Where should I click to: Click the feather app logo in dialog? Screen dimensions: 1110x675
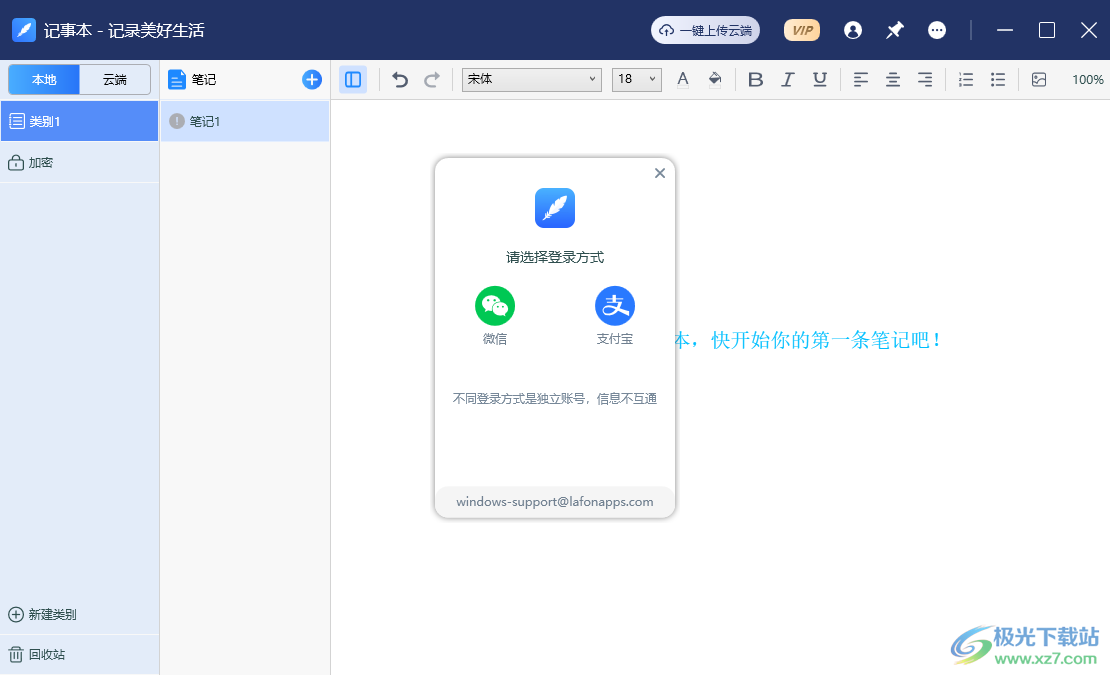click(555, 208)
